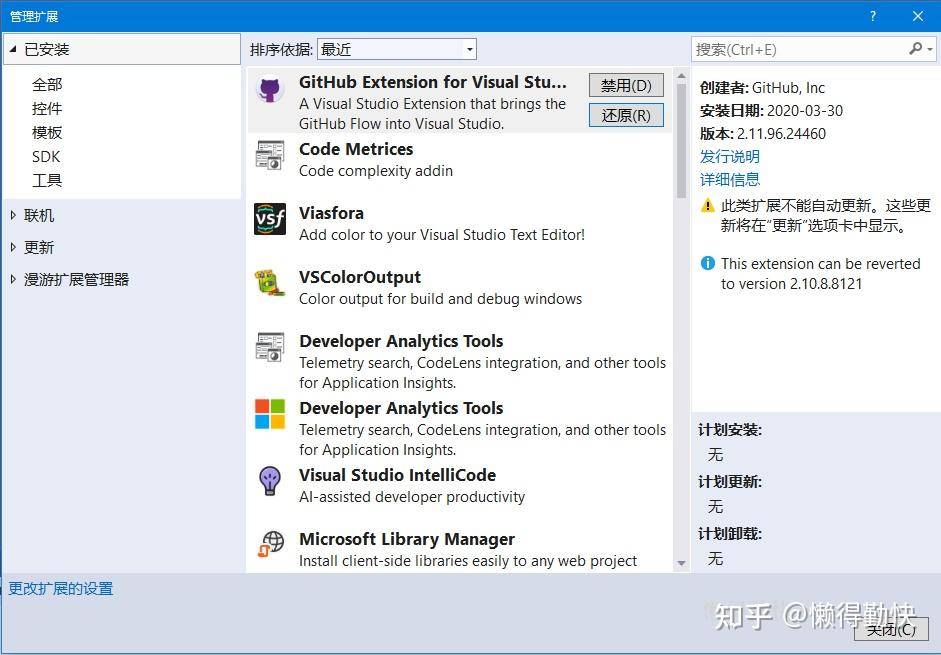This screenshot has width=941, height=655.
Task: Click 'AI-assisted developer productivity' description
Action: coord(412,497)
